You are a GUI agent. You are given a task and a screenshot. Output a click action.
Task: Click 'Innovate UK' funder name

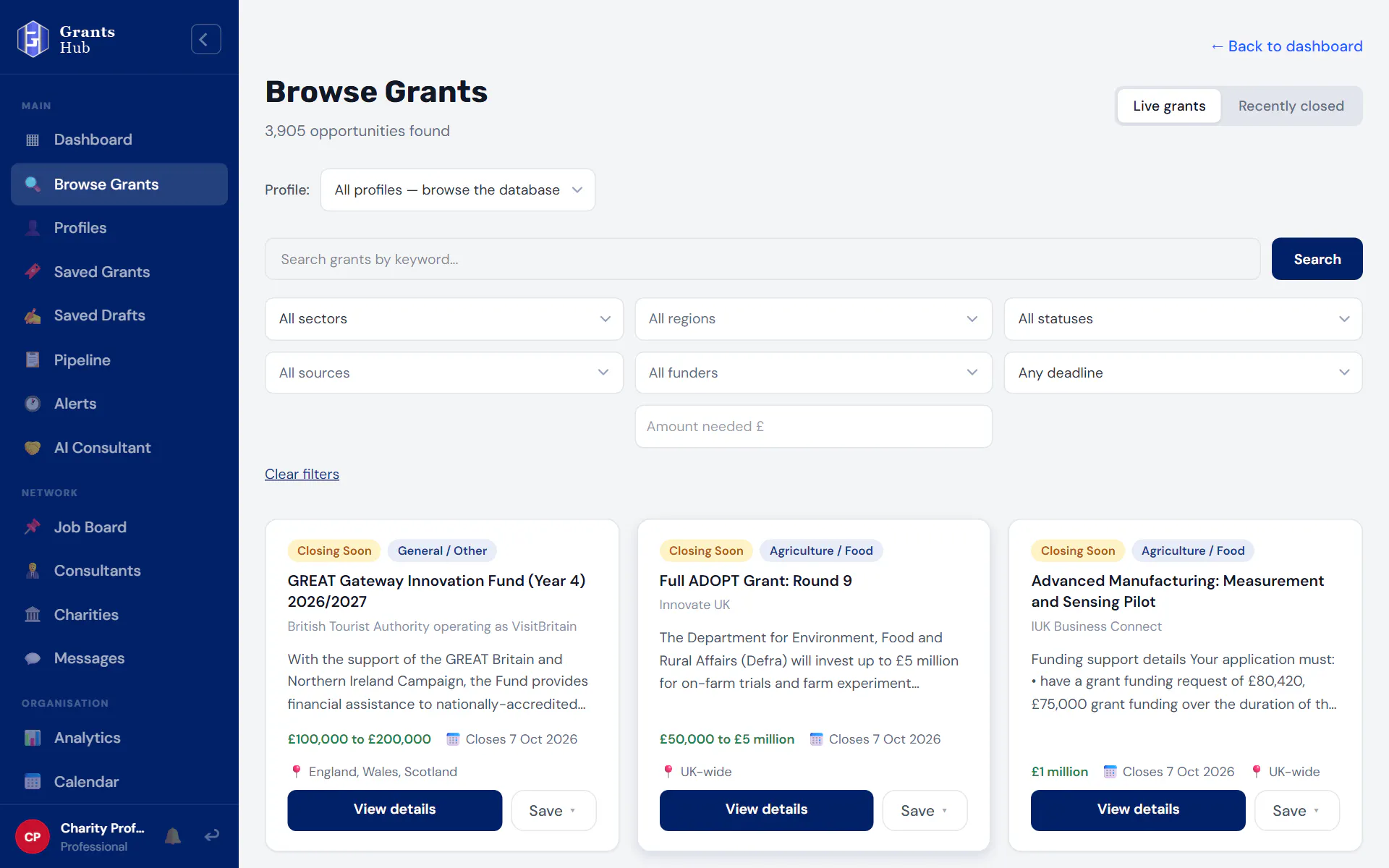point(694,605)
